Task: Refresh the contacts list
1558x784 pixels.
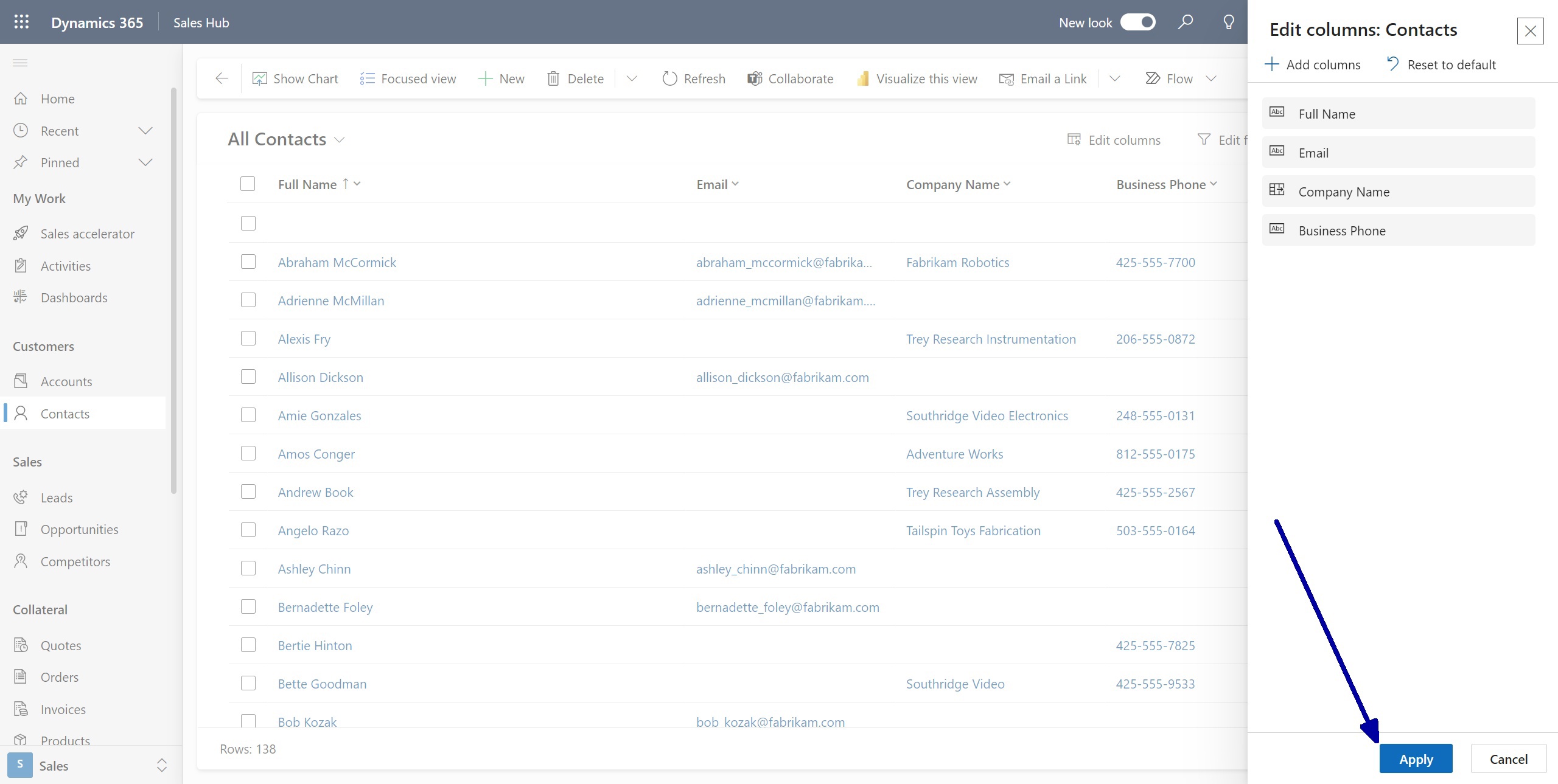Action: click(x=694, y=78)
